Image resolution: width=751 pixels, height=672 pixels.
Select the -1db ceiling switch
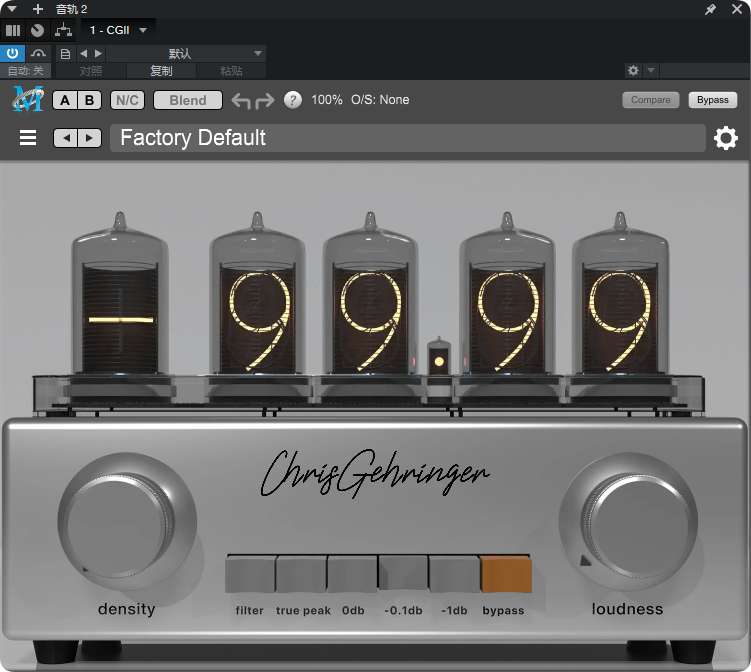(x=455, y=573)
